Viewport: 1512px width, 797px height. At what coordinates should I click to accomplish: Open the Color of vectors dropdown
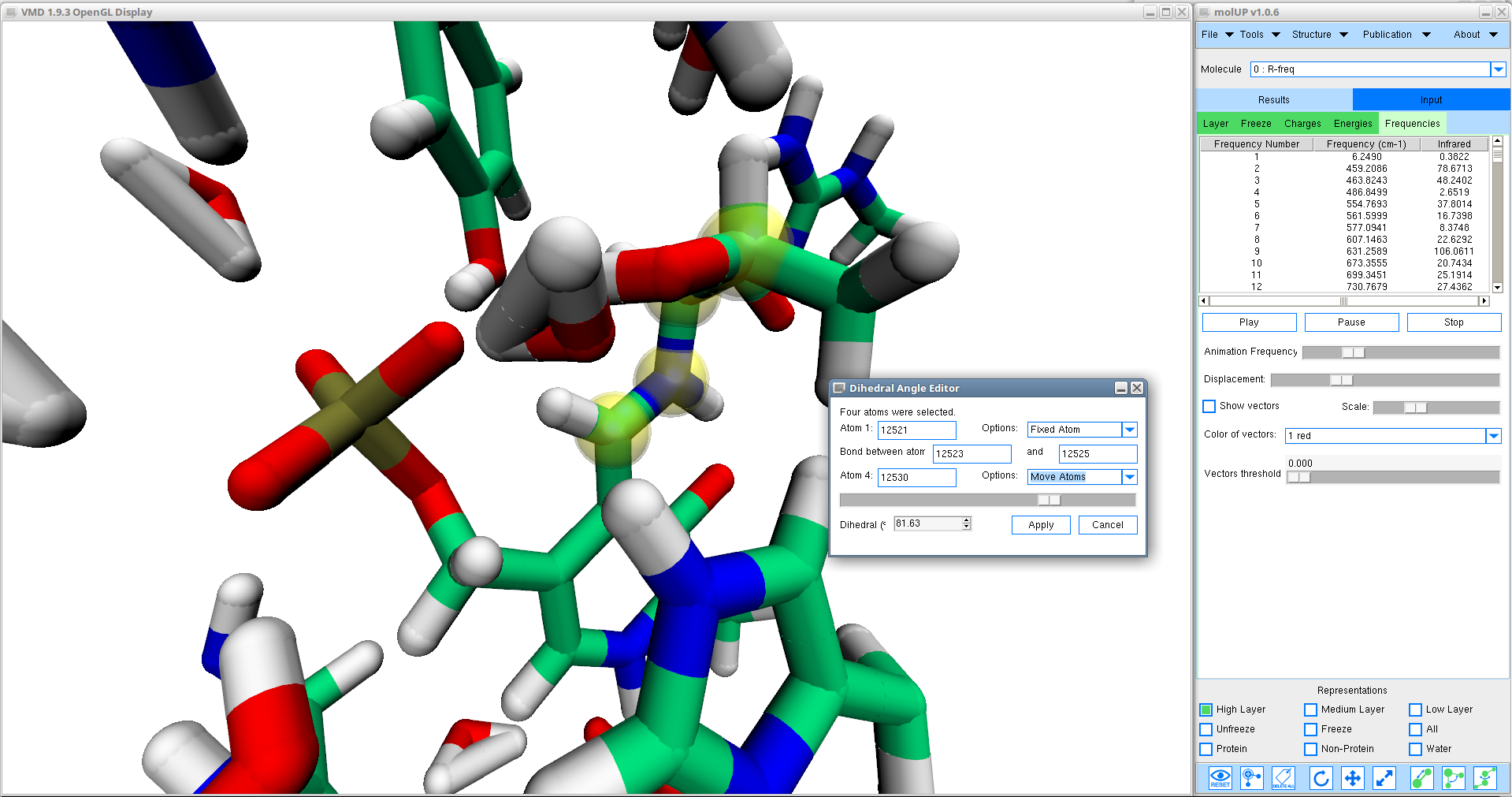[x=1493, y=436]
